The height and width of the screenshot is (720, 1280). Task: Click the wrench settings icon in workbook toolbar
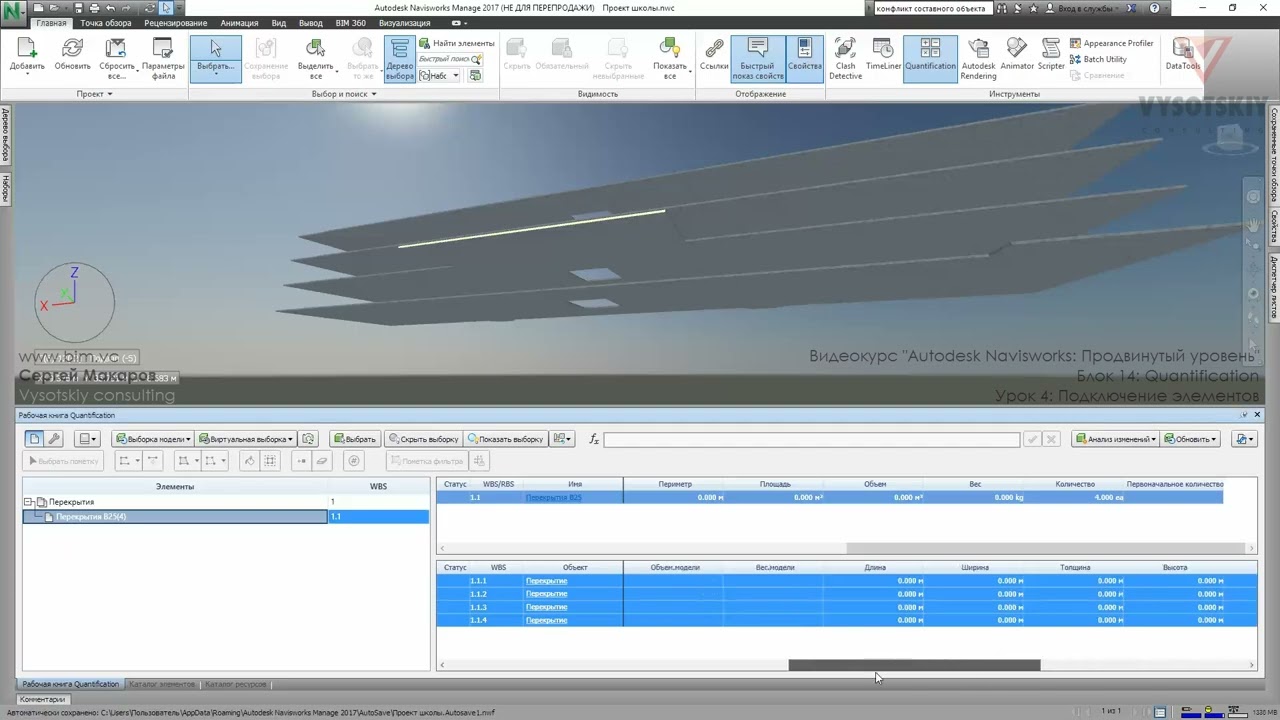pyautogui.click(x=54, y=439)
